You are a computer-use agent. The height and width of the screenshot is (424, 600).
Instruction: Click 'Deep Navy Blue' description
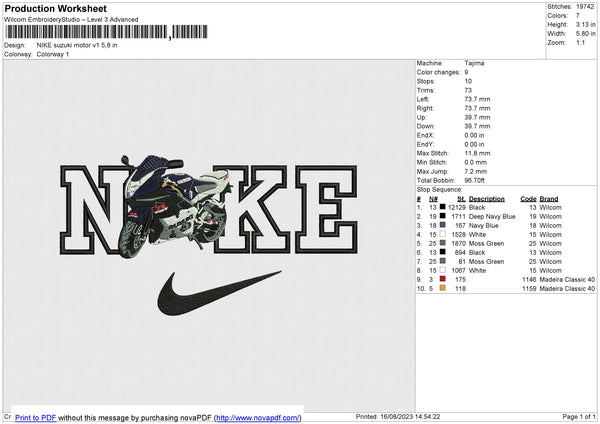click(492, 217)
